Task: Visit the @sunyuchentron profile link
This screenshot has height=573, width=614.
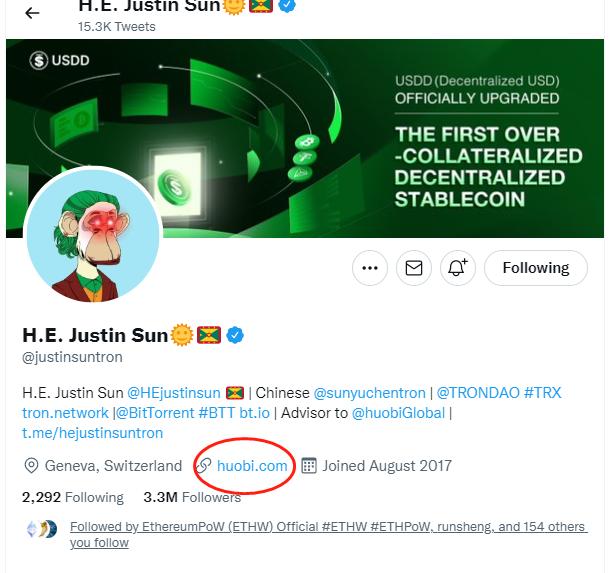Action: tap(369, 392)
